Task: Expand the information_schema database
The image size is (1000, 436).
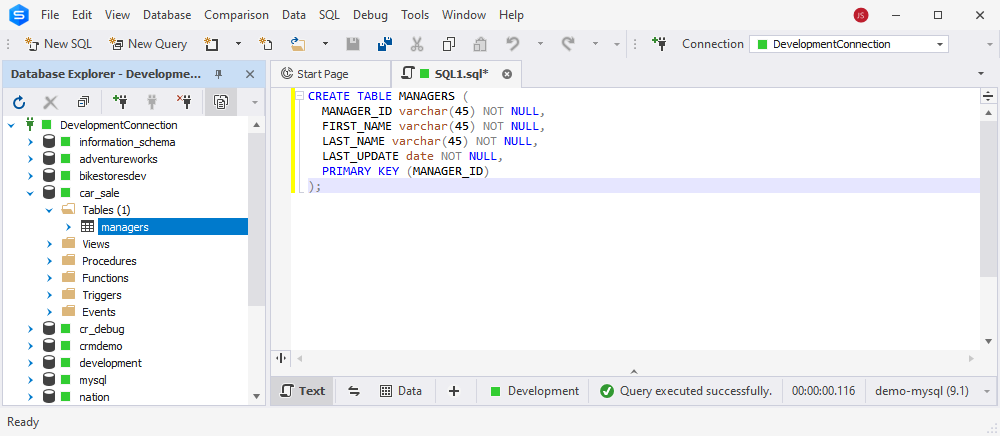Action: (30, 142)
